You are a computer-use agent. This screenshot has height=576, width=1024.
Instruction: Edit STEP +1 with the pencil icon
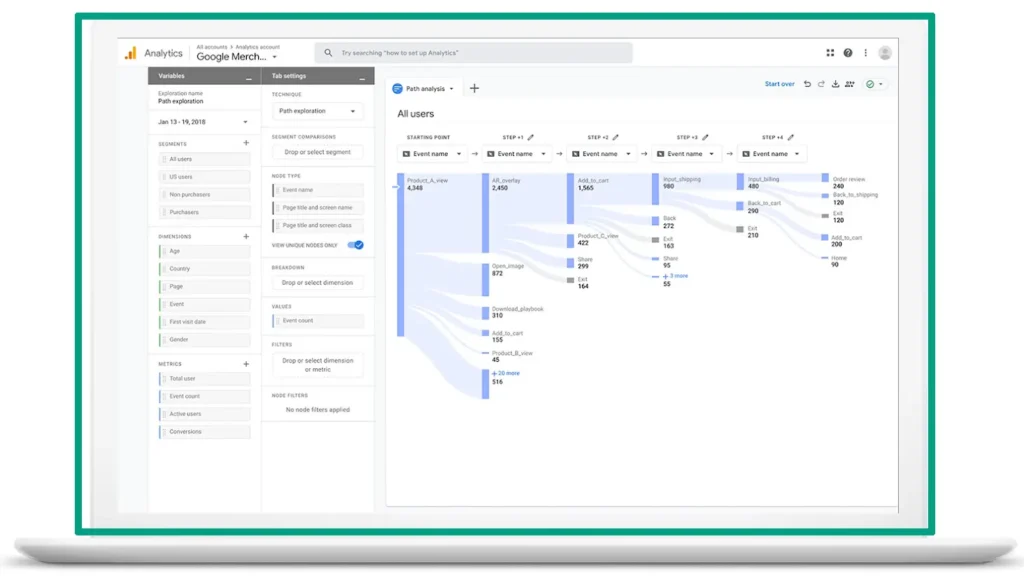[532, 137]
